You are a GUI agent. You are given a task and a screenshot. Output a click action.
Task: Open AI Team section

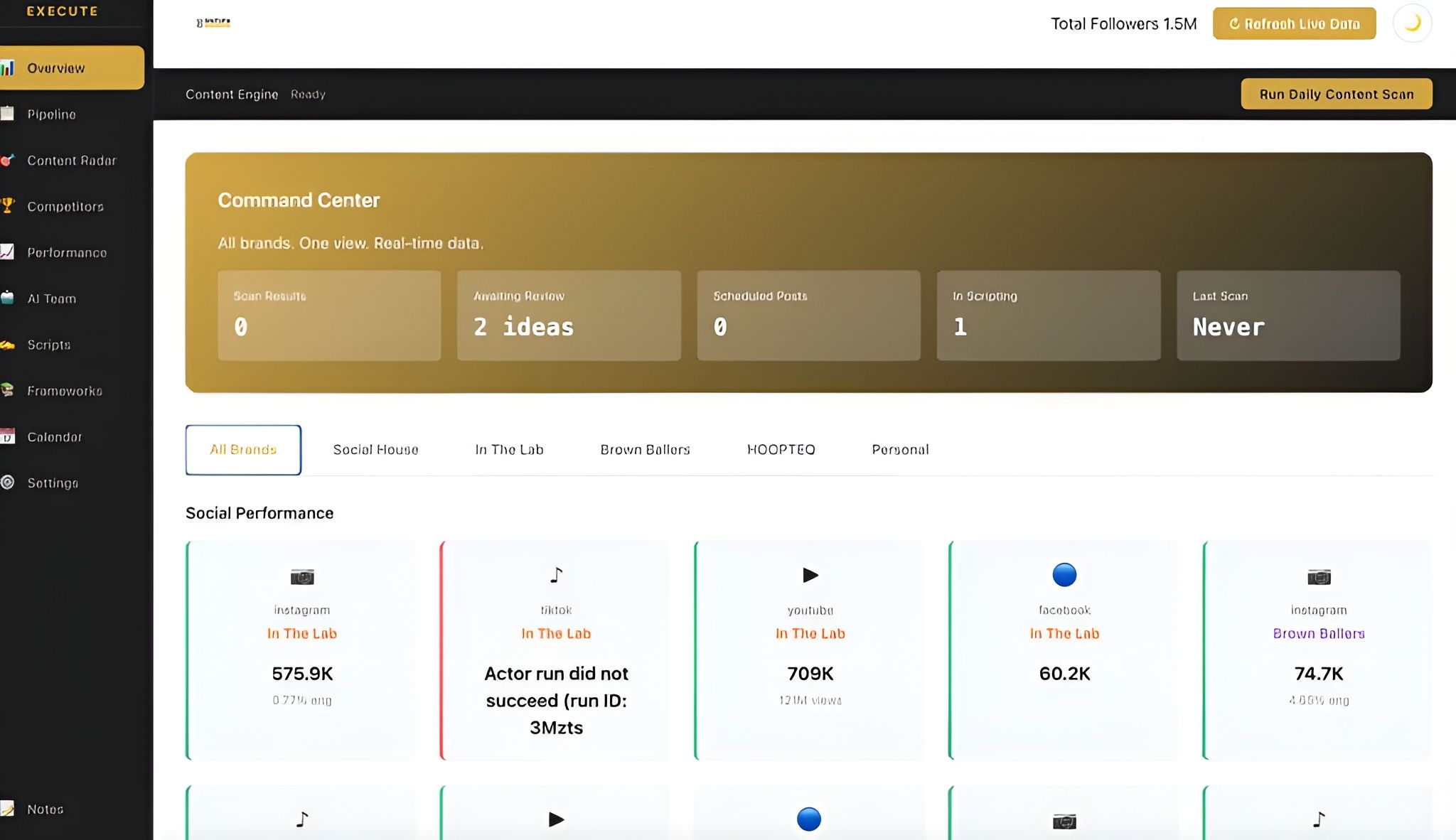click(51, 299)
